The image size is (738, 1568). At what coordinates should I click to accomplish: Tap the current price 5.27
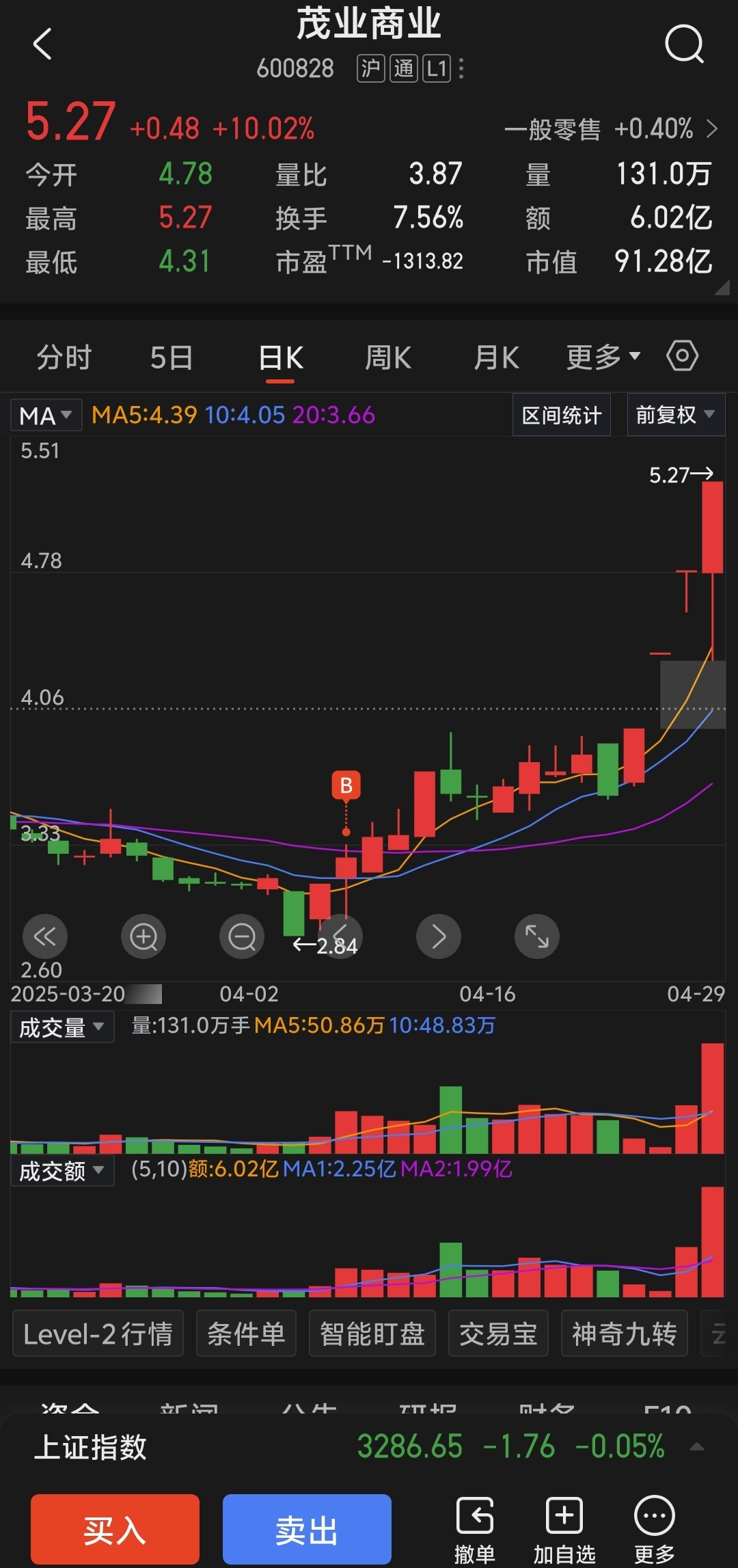pos(70,122)
